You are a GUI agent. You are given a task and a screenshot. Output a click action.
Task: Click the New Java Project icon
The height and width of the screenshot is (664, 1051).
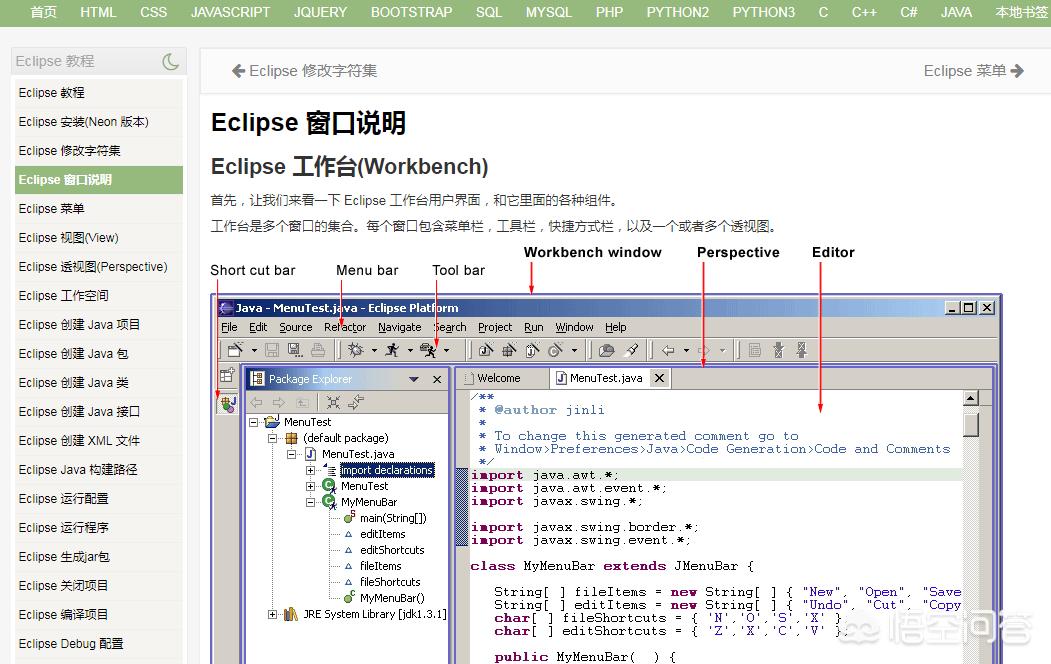486,350
